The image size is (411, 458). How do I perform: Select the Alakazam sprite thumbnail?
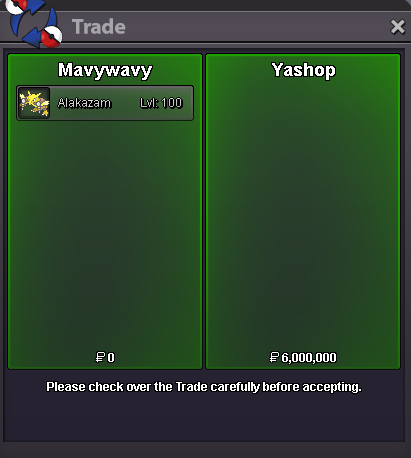click(x=34, y=103)
